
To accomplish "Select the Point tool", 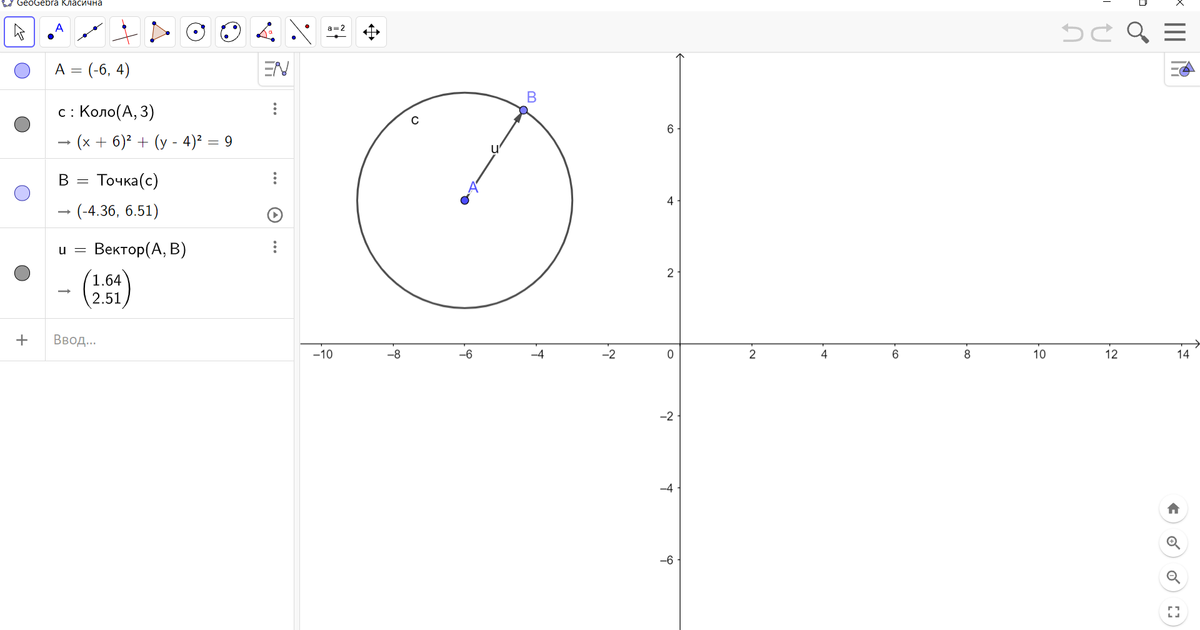I will (55, 31).
